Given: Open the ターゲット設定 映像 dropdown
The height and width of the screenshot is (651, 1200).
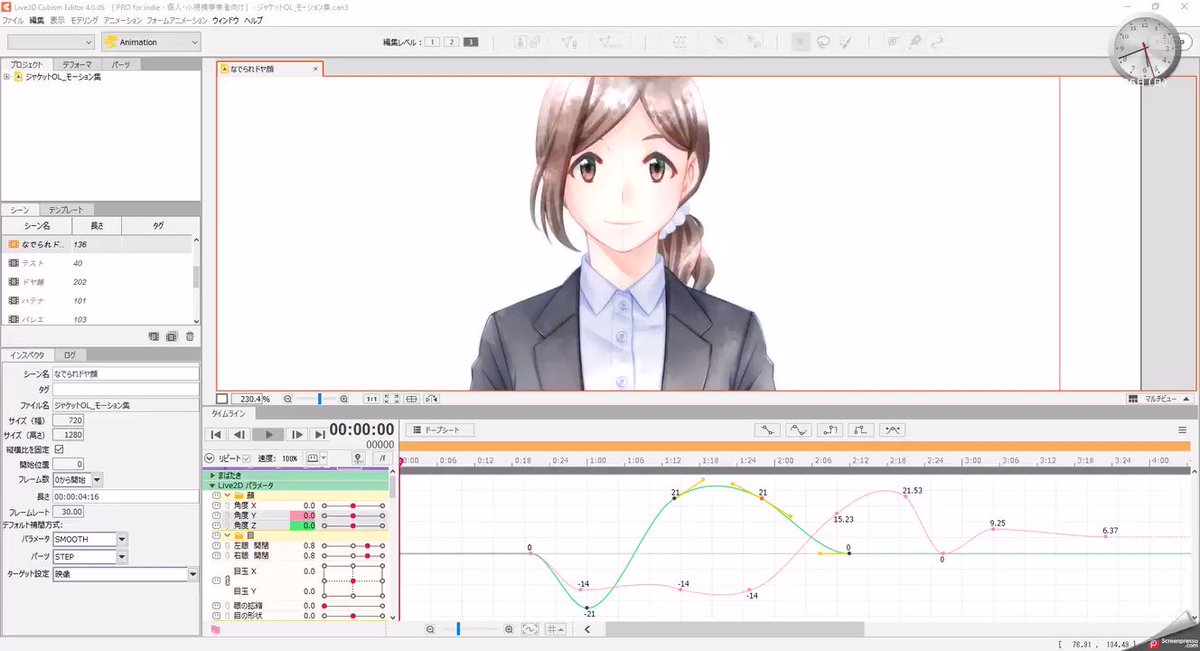Looking at the screenshot, I should tap(125, 573).
